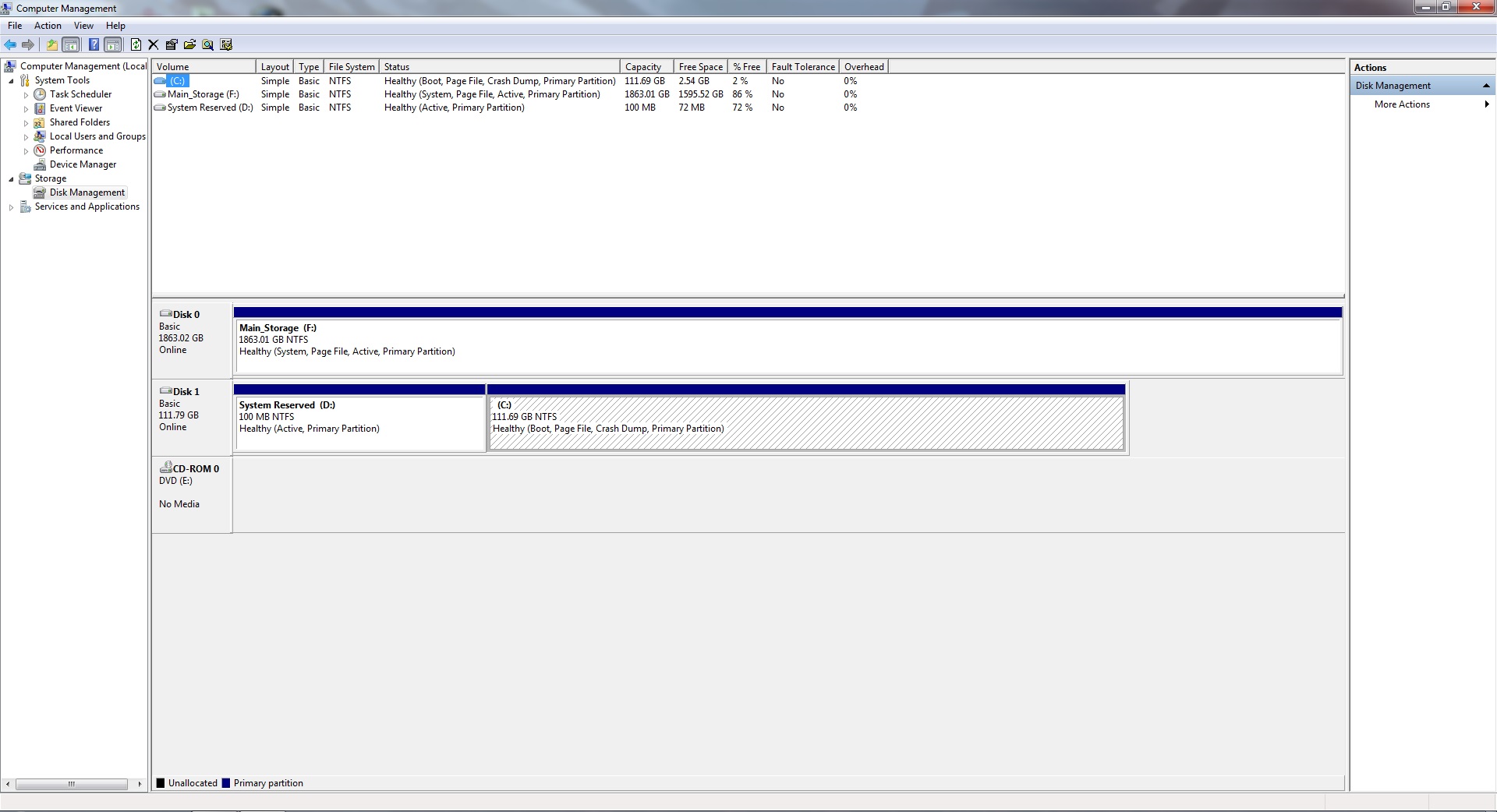The width and height of the screenshot is (1497, 812).
Task: Select the CD-ROM 0 label panel
Action: (192, 494)
